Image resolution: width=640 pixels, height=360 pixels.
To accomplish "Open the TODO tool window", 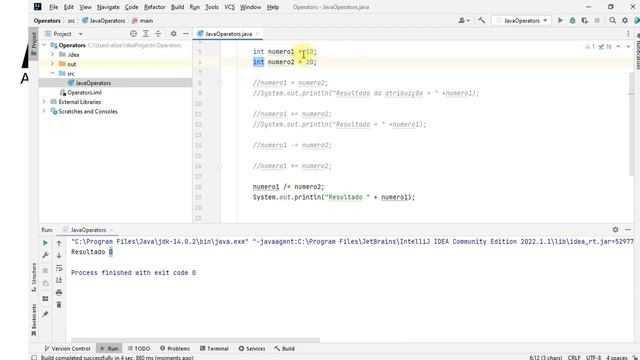I will [x=139, y=349].
